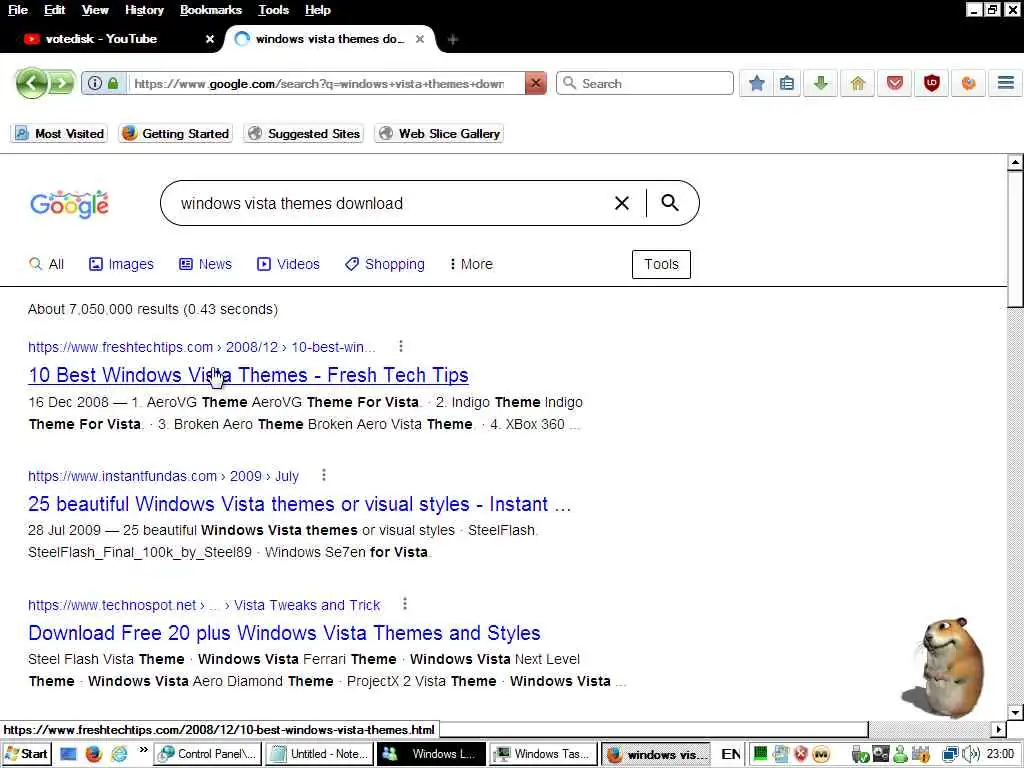
Task: Click the instantfundas.com result URL
Action: coord(163,475)
